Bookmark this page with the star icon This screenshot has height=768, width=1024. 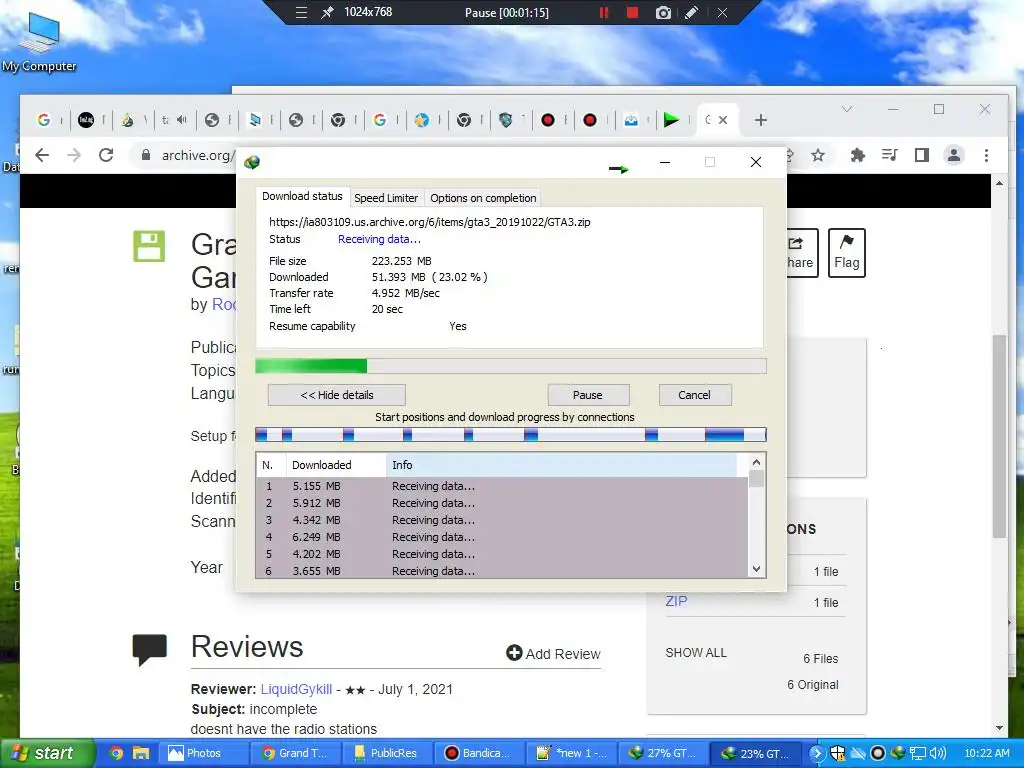[x=818, y=155]
